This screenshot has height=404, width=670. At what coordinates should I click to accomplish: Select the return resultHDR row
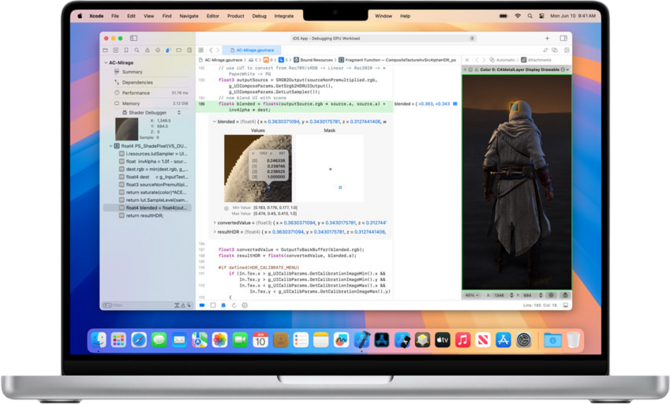[141, 215]
